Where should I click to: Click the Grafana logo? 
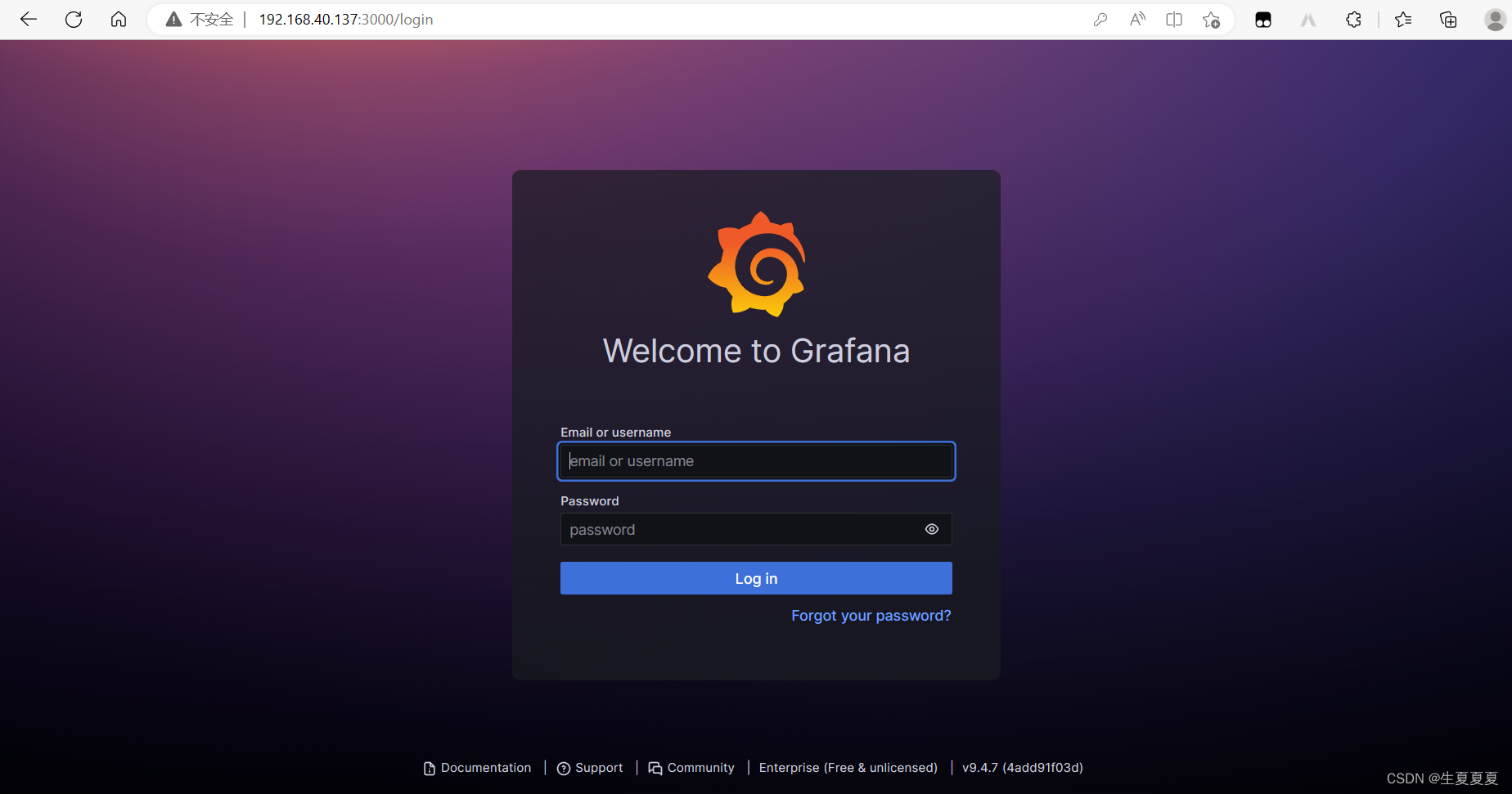coord(756,262)
